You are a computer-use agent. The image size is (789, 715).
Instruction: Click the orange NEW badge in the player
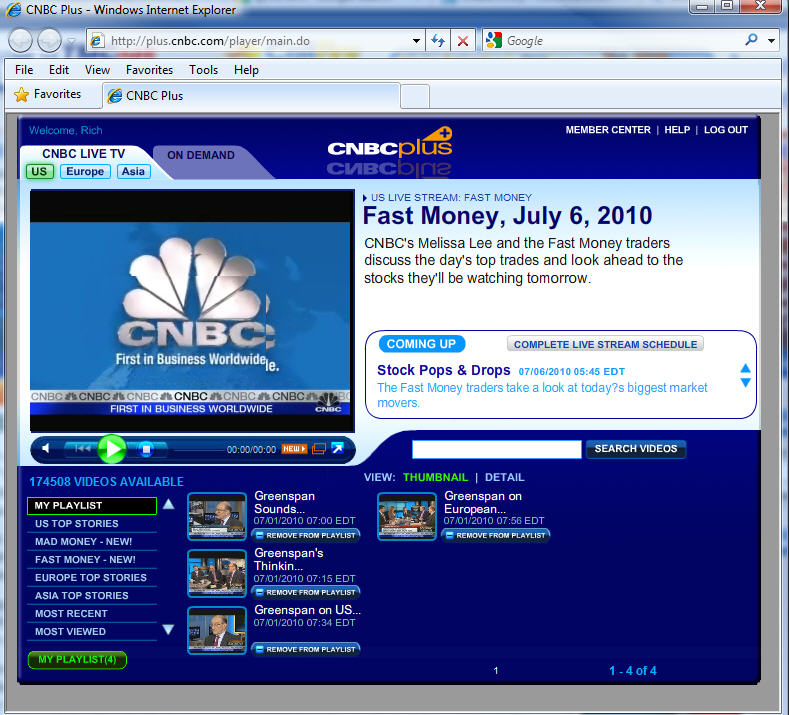(293, 449)
